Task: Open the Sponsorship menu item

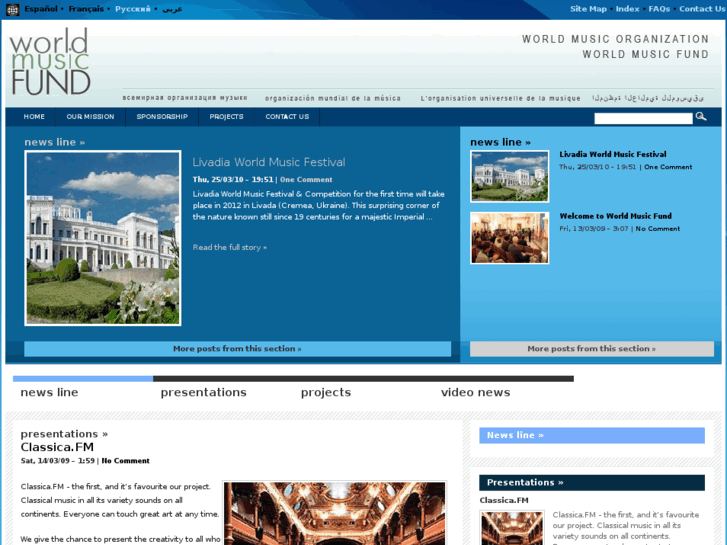Action: tap(162, 116)
